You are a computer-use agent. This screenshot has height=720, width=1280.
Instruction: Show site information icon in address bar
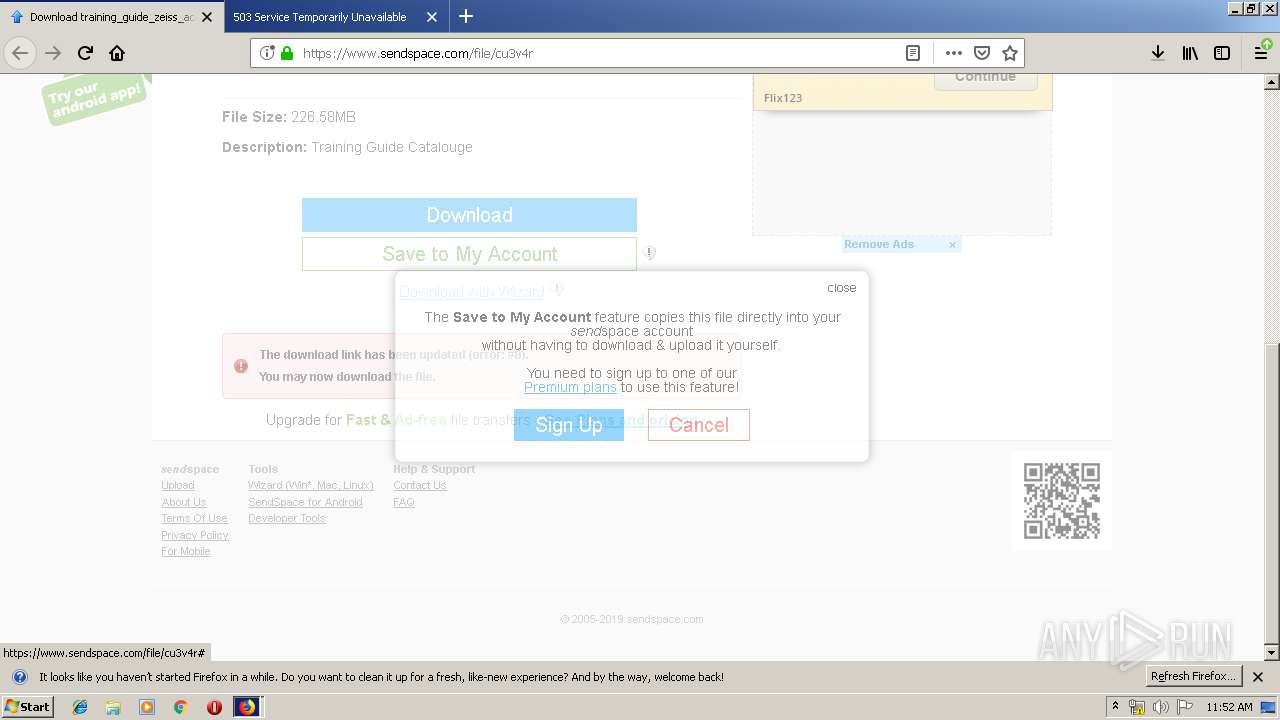coord(267,53)
